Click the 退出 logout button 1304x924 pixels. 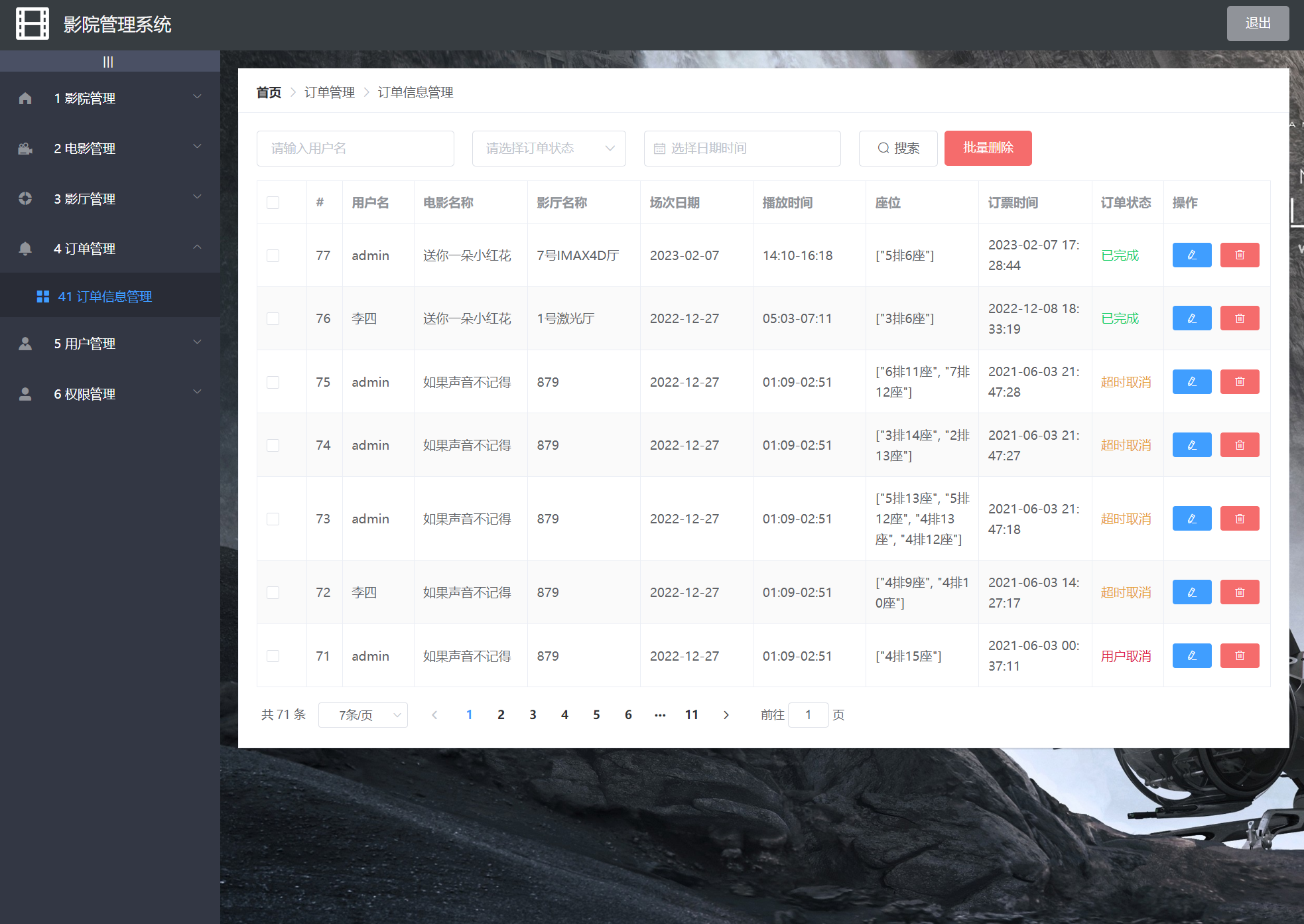click(1257, 24)
